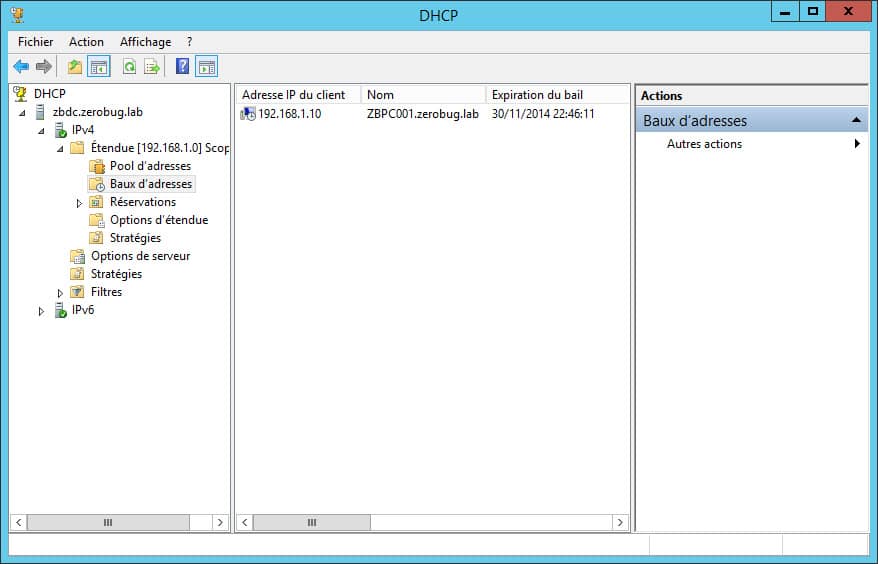
Task: Open the Affichage menu
Action: (x=145, y=42)
